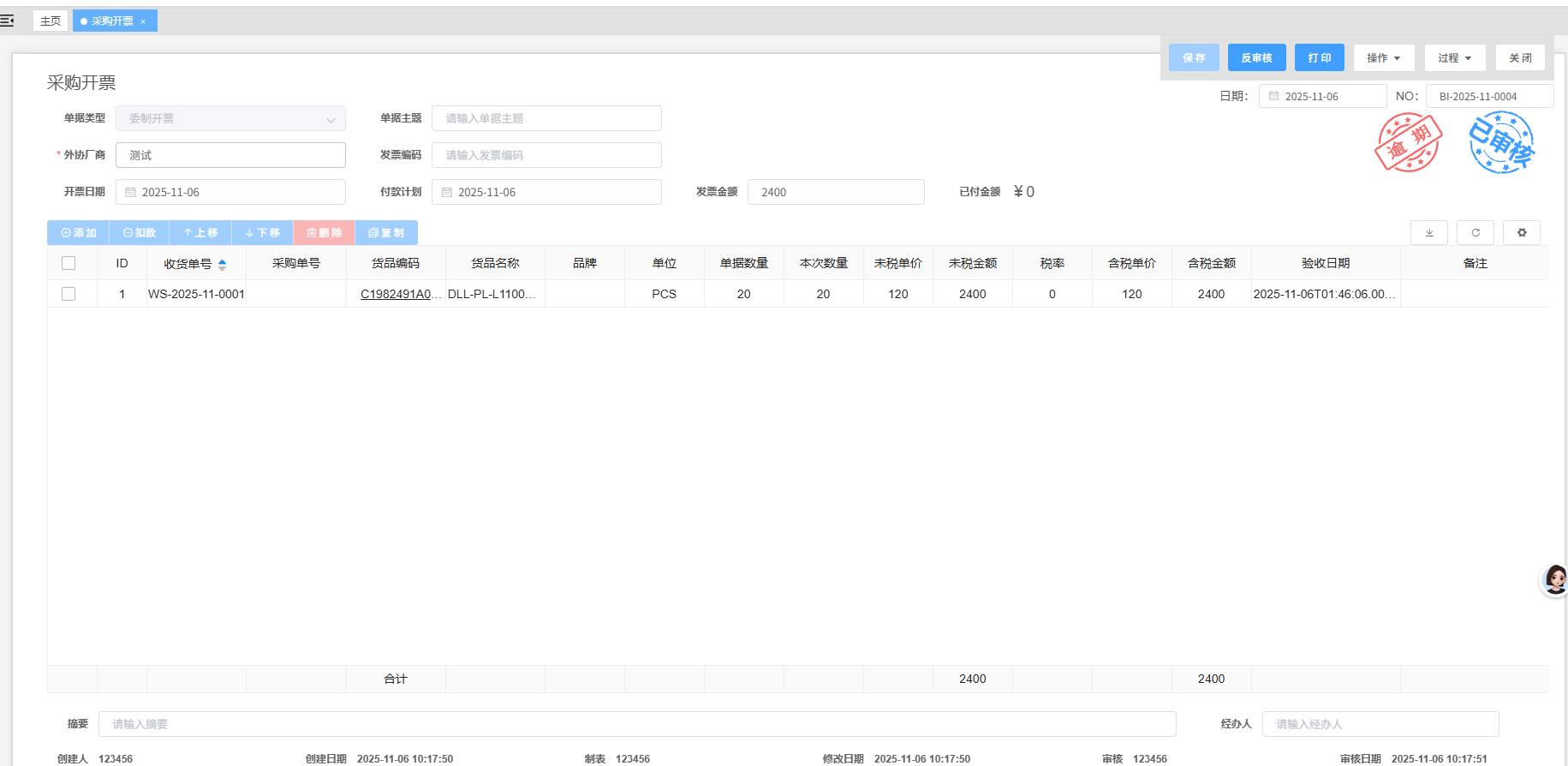Click the 反审核 button
Viewport: 1568px width, 766px height.
pos(1256,58)
